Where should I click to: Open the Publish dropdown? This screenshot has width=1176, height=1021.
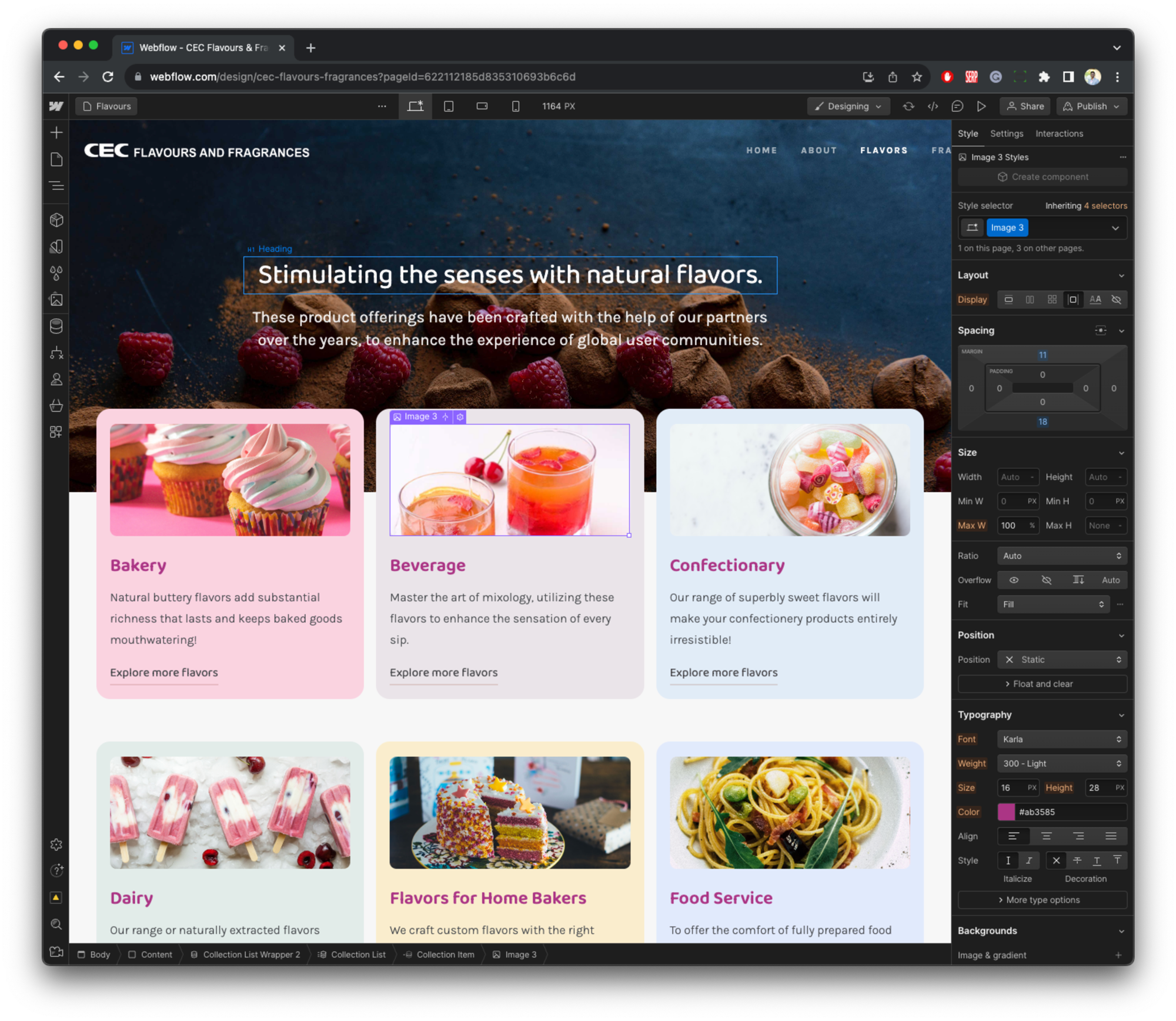click(x=1092, y=106)
